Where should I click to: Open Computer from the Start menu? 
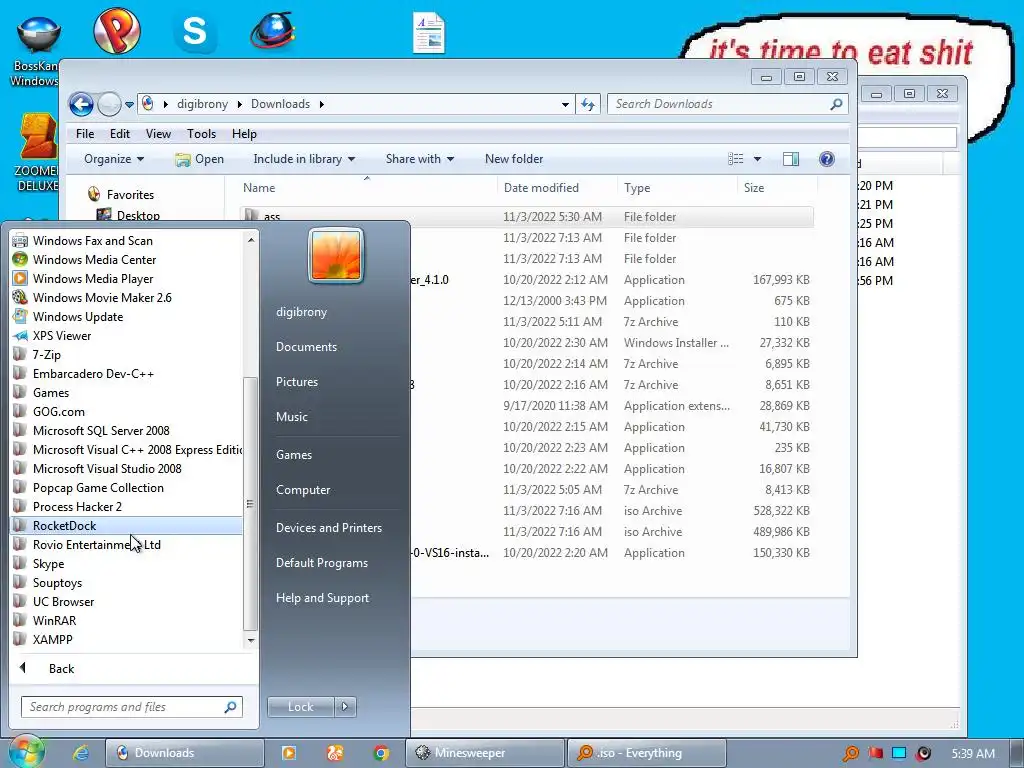coord(303,490)
